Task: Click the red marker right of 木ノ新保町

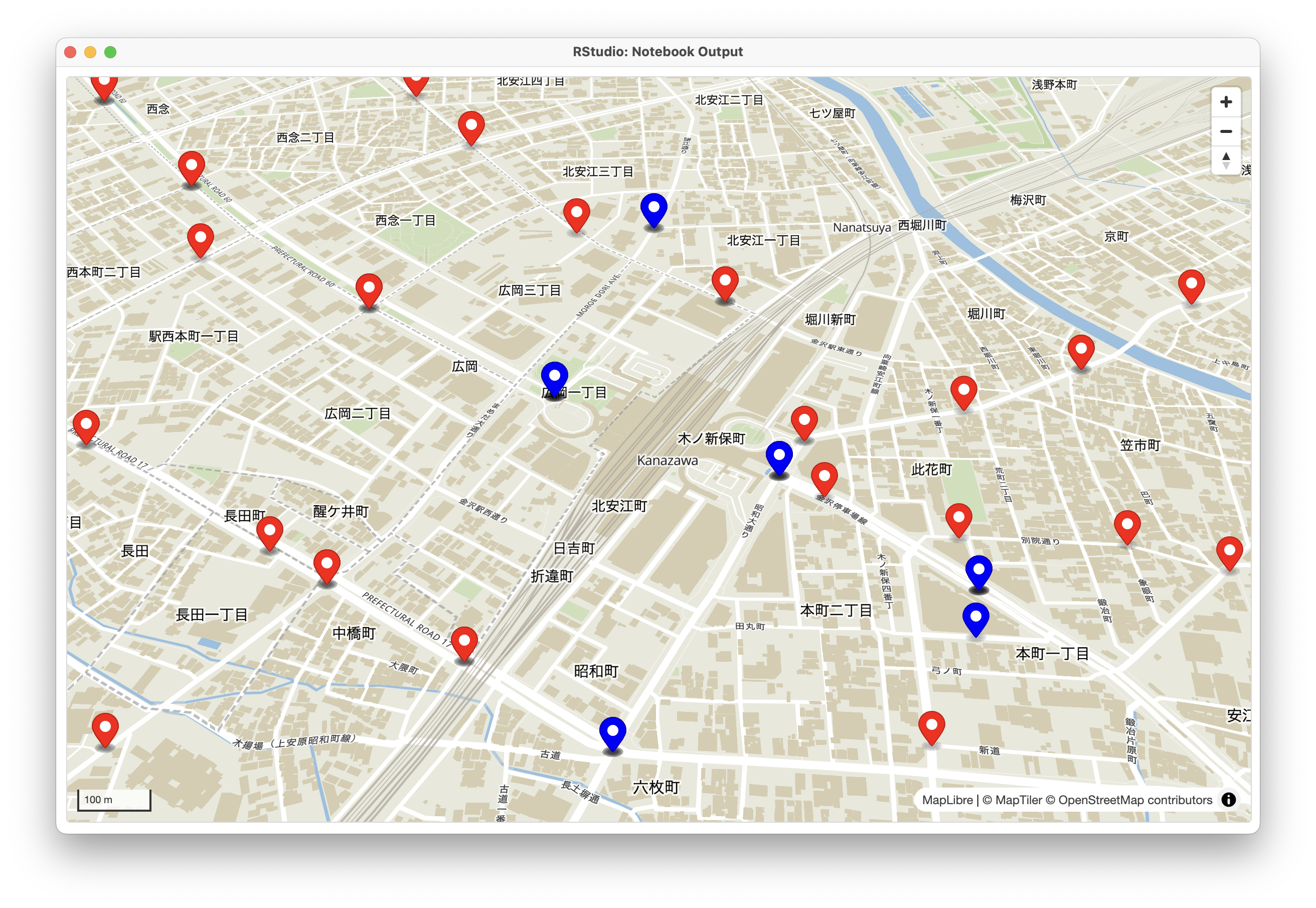Action: (x=804, y=424)
